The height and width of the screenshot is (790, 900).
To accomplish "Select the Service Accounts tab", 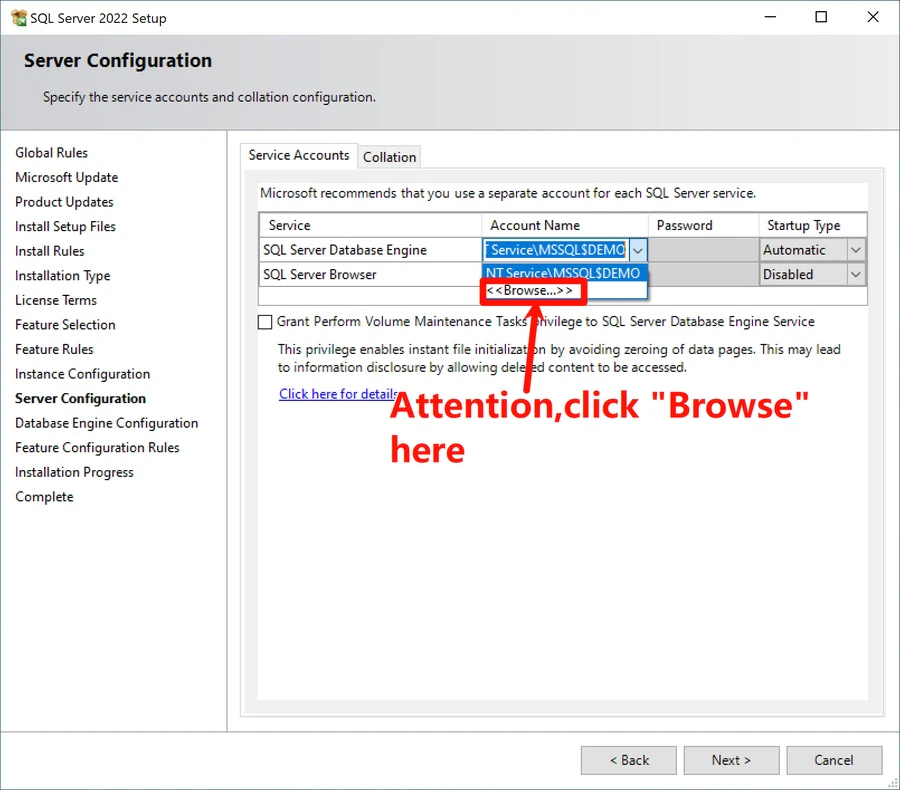I will [x=298, y=155].
